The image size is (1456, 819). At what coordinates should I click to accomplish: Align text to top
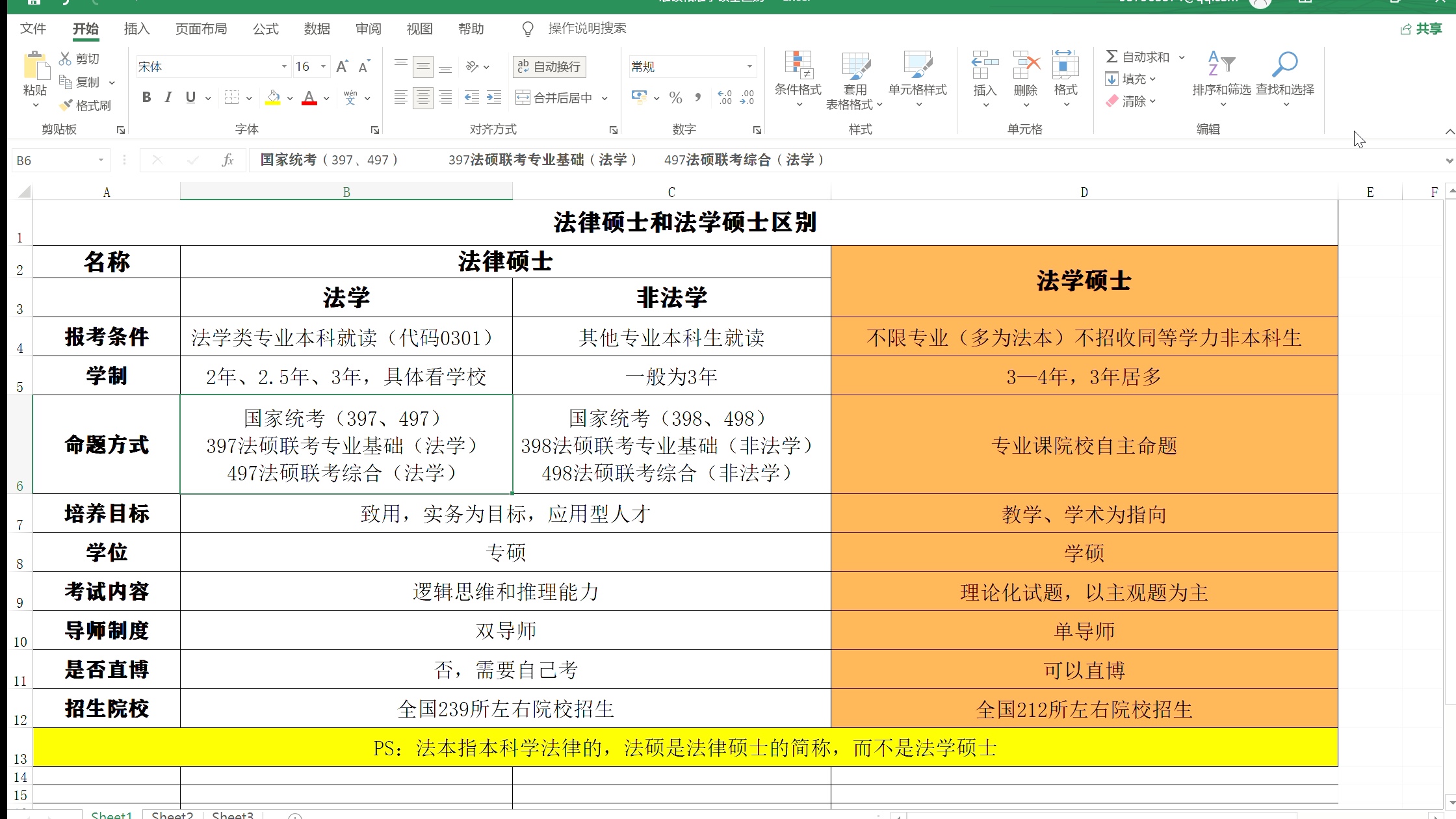401,66
